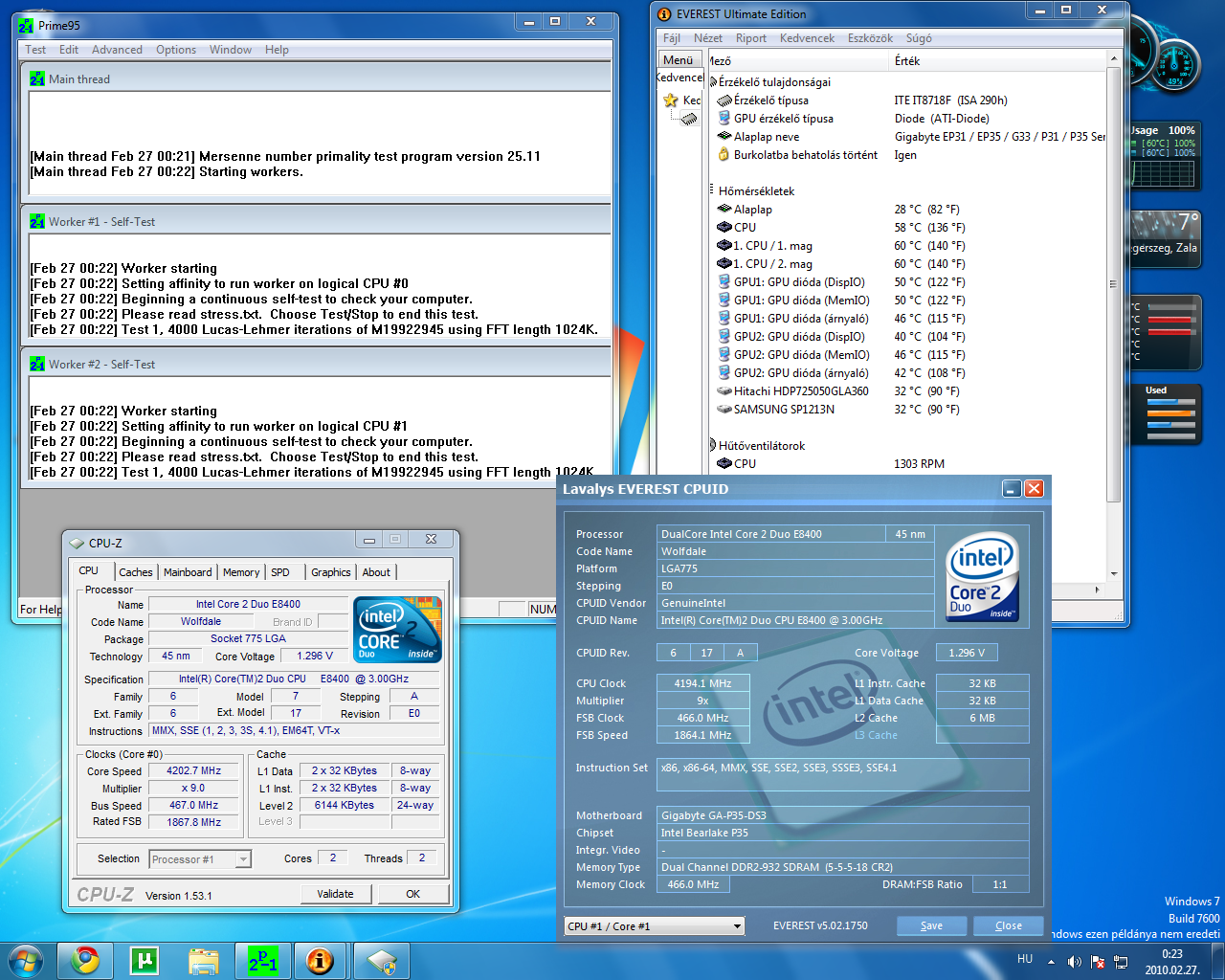This screenshot has height=980, width=1225.
Task: Click the Mező column header
Action: [x=798, y=60]
